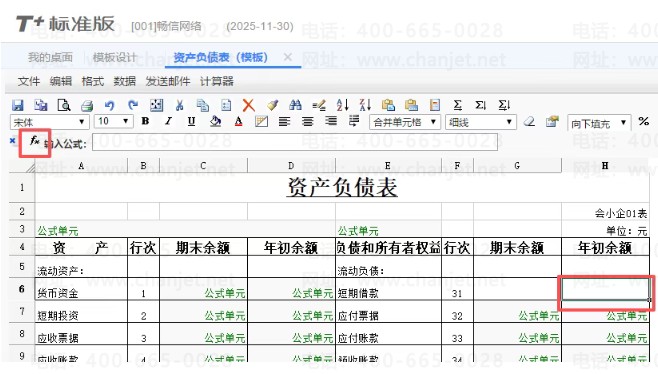Undo the last action
658x374 pixels.
110,105
